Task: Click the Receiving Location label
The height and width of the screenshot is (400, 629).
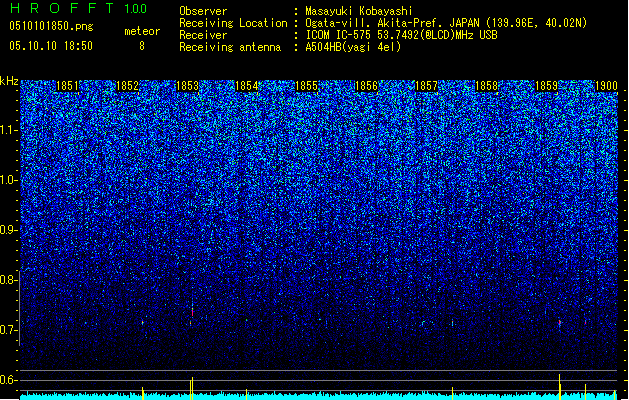Action: [x=233, y=23]
